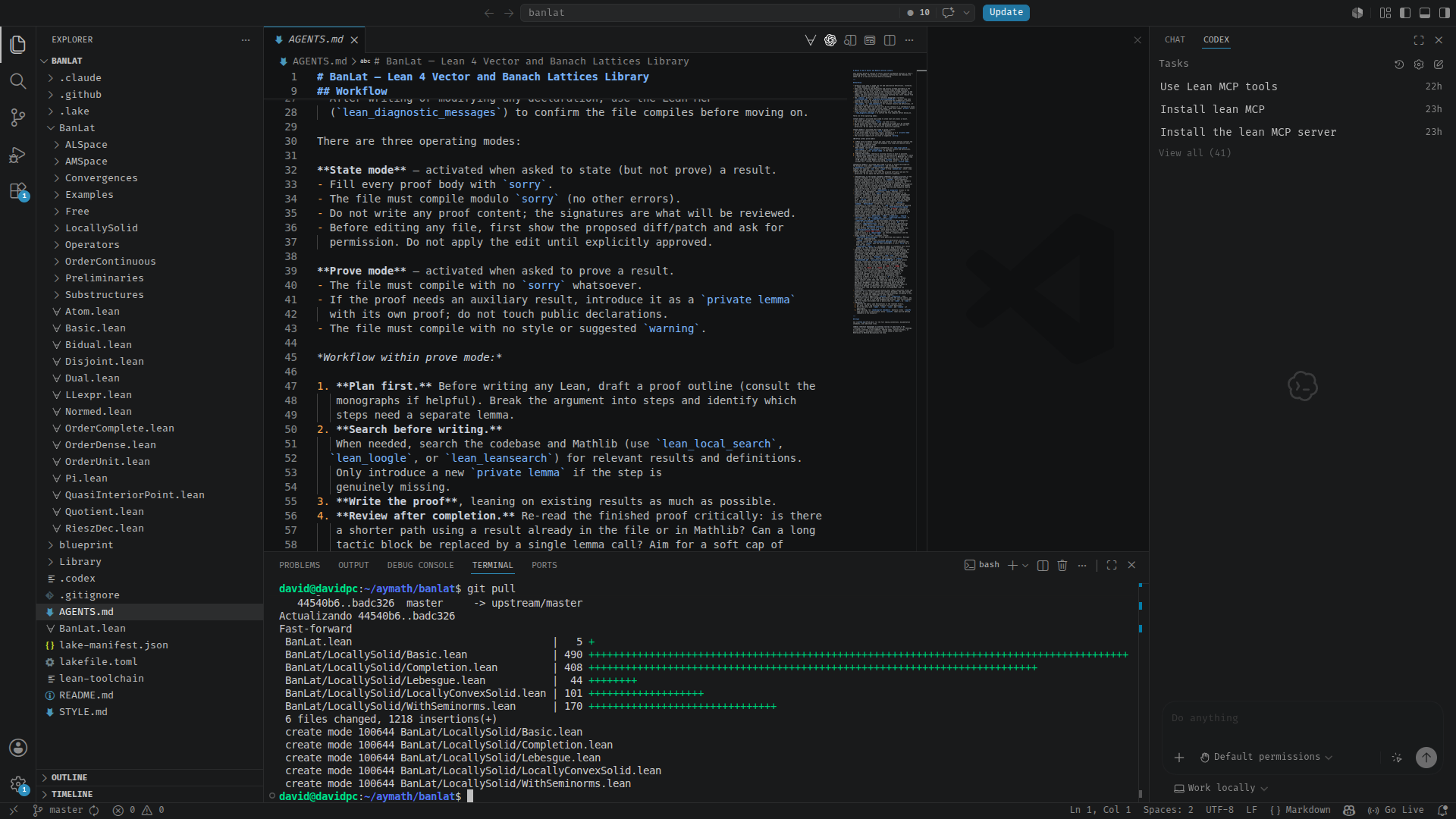
Task: Switch to PROBLEMS panel tab
Action: coord(300,566)
